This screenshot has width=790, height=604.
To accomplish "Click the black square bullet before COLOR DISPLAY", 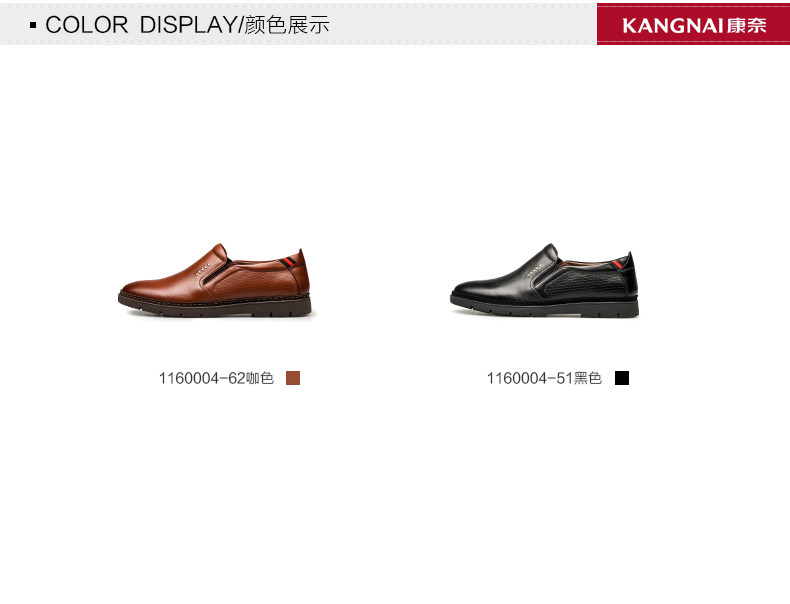I will click(33, 25).
